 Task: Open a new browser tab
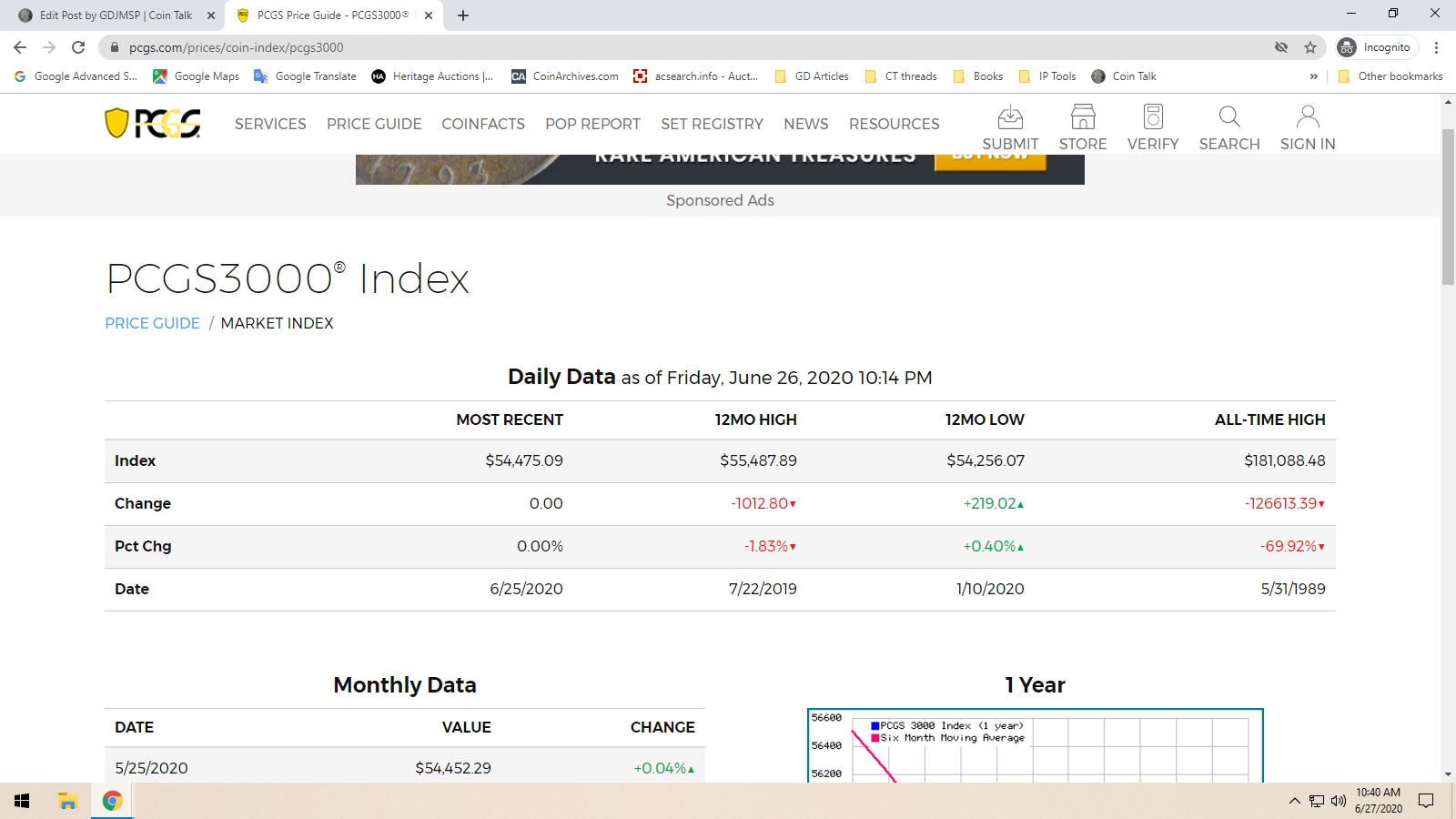tap(462, 15)
